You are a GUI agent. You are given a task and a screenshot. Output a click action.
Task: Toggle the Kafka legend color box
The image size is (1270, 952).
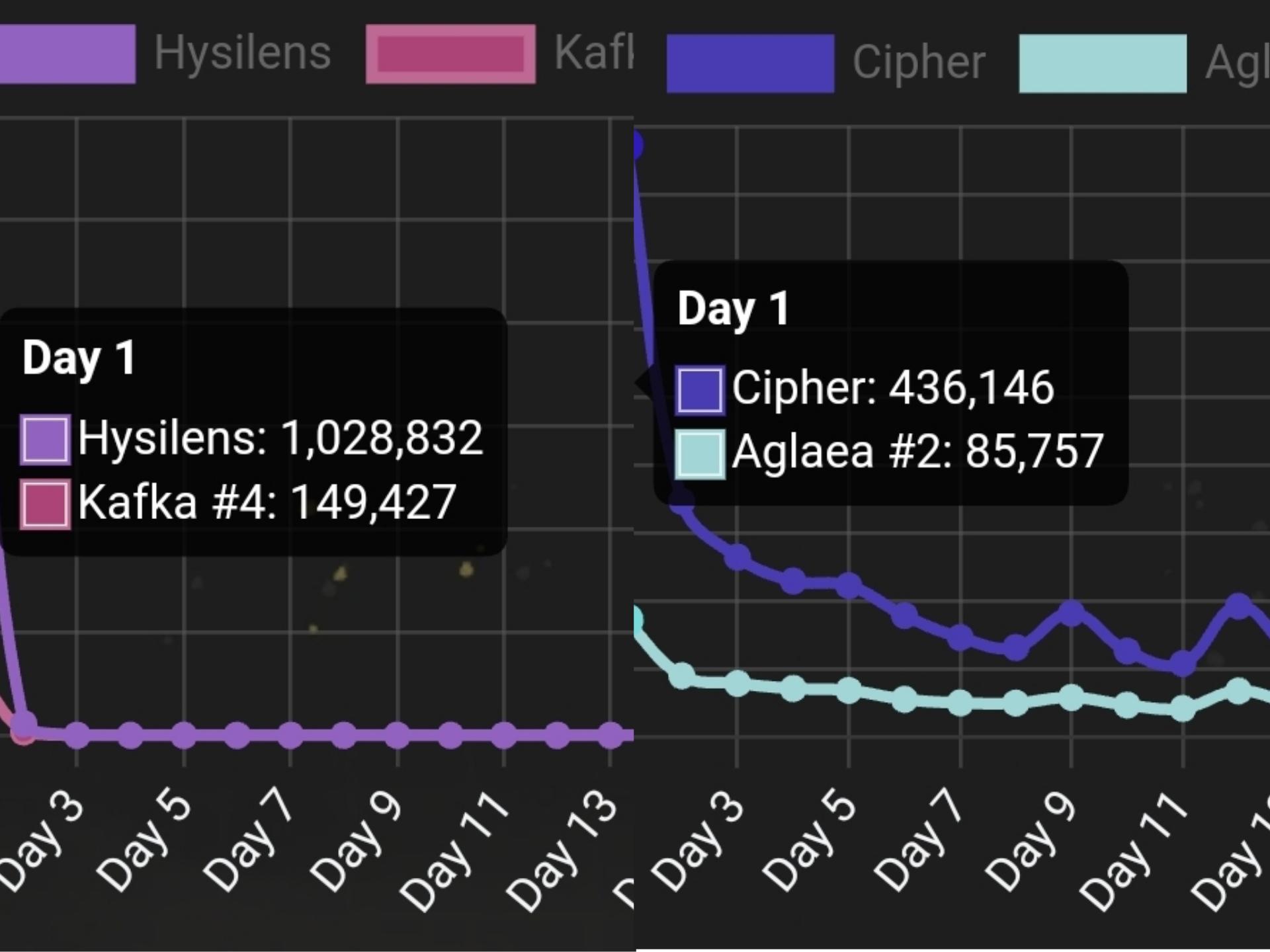(450, 54)
